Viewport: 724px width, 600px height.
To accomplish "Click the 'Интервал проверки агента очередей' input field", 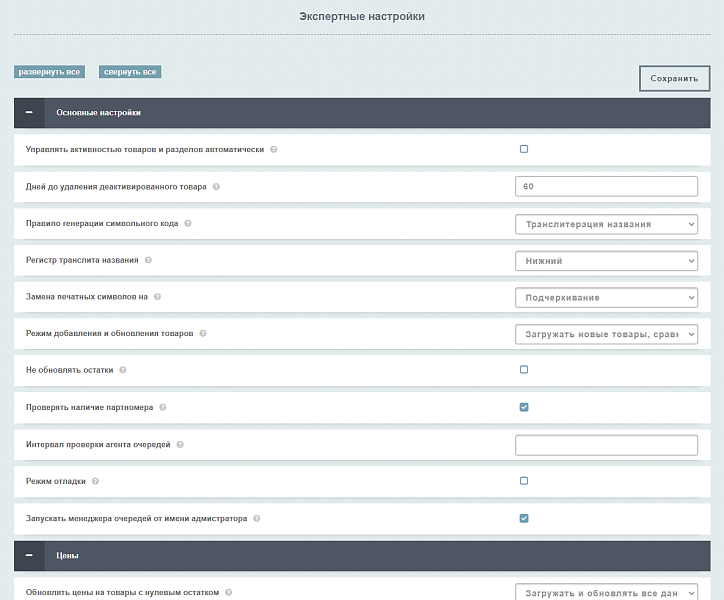I will point(606,445).
